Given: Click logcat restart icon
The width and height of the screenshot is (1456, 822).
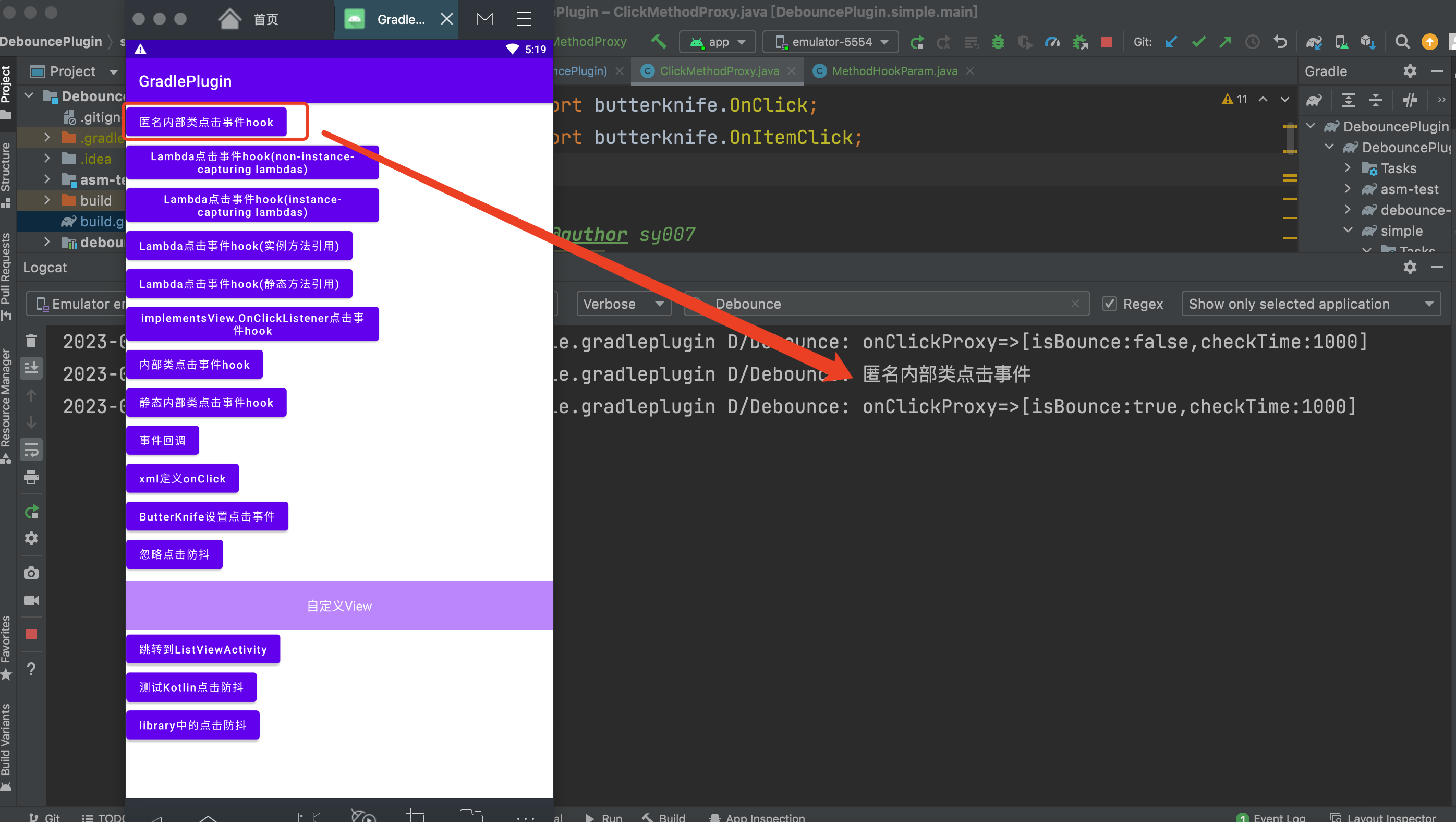Looking at the screenshot, I should 31,512.
